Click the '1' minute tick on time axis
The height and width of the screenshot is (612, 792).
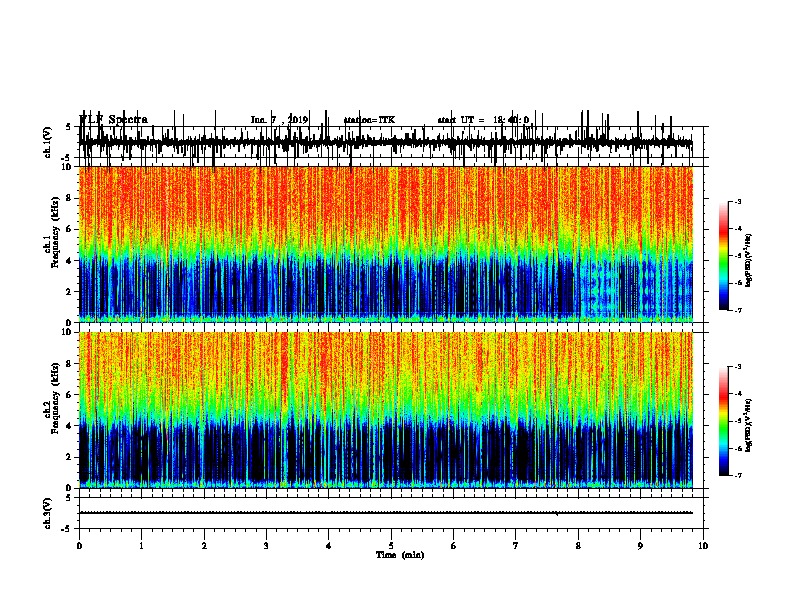pos(142,546)
